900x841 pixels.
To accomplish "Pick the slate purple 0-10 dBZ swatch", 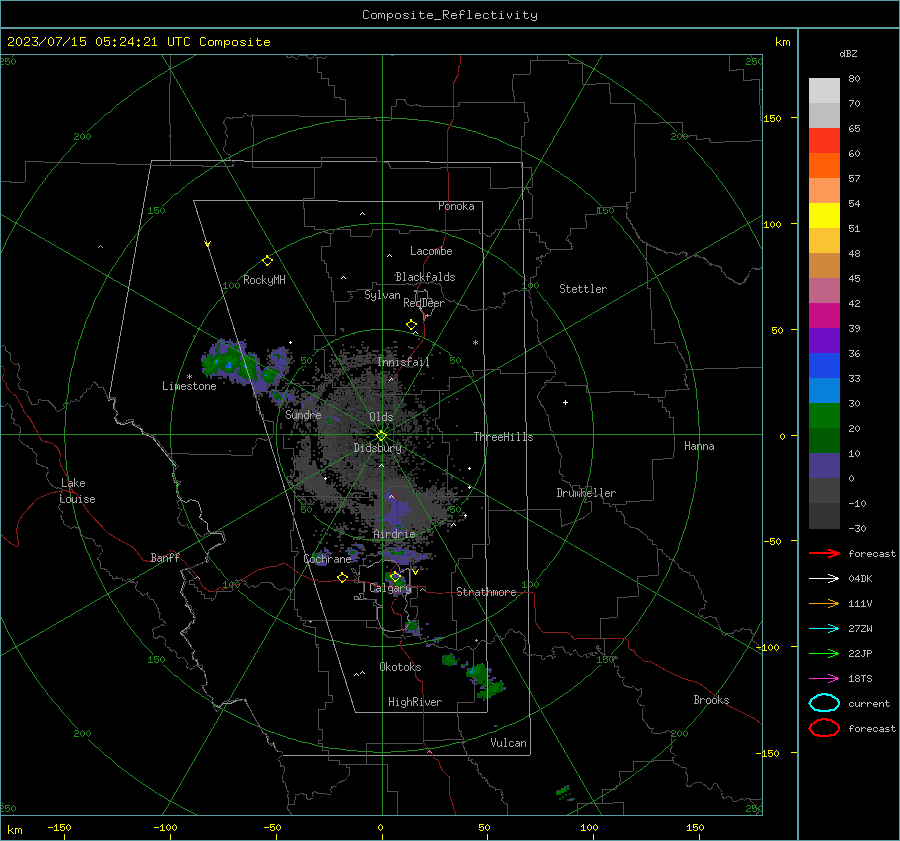I will click(x=824, y=465).
